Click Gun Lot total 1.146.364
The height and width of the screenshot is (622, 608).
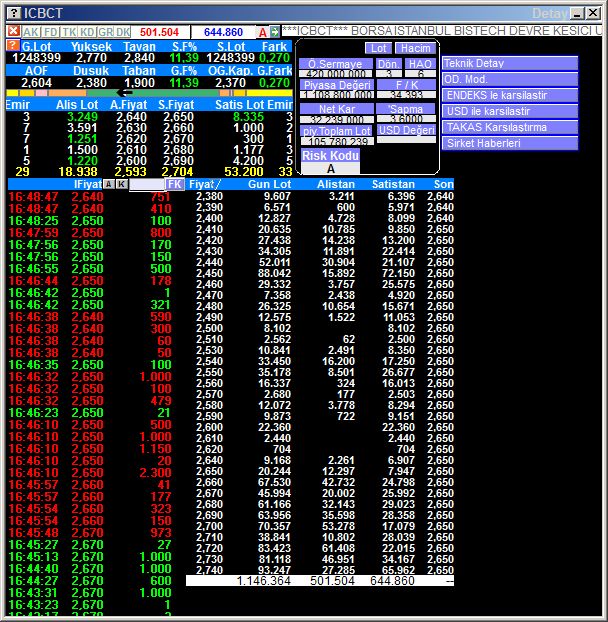[x=263, y=581]
